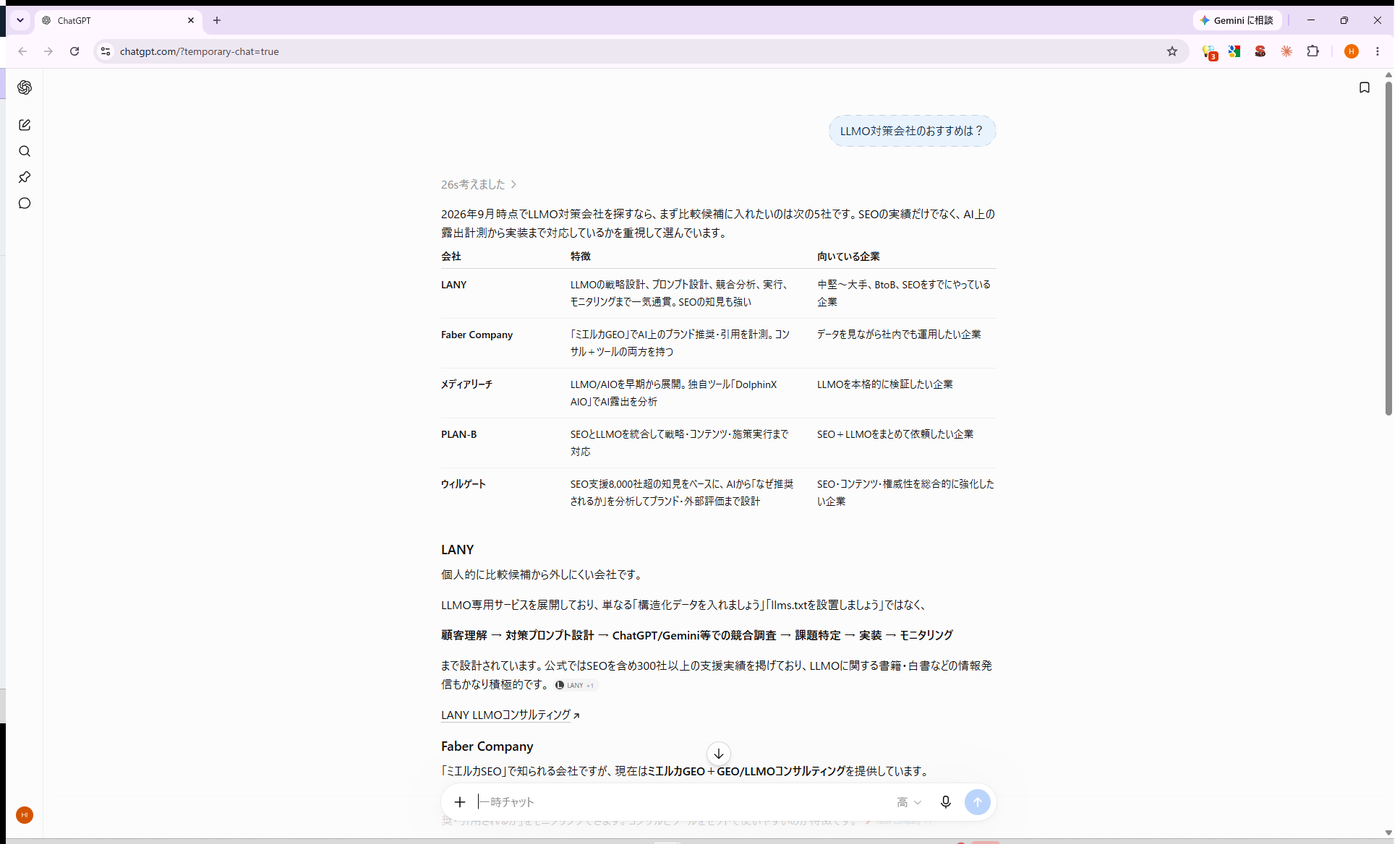Open the 高 reasoning level dropdown
This screenshot has height=844, width=1400.
909,802
